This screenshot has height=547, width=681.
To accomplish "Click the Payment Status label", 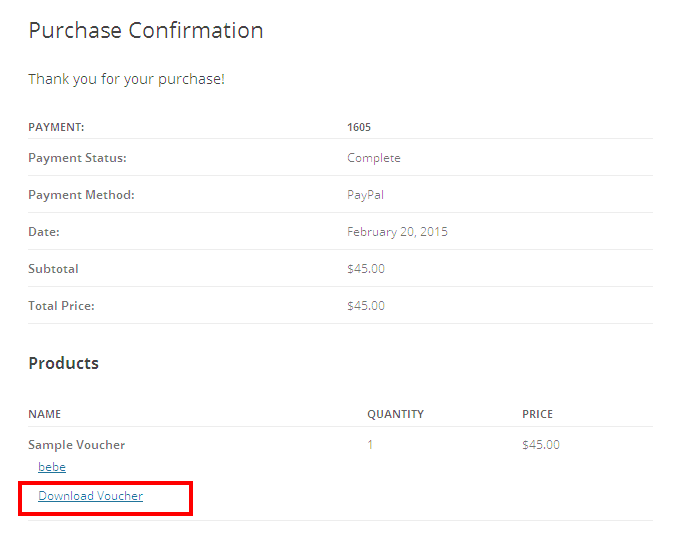I will coord(77,158).
